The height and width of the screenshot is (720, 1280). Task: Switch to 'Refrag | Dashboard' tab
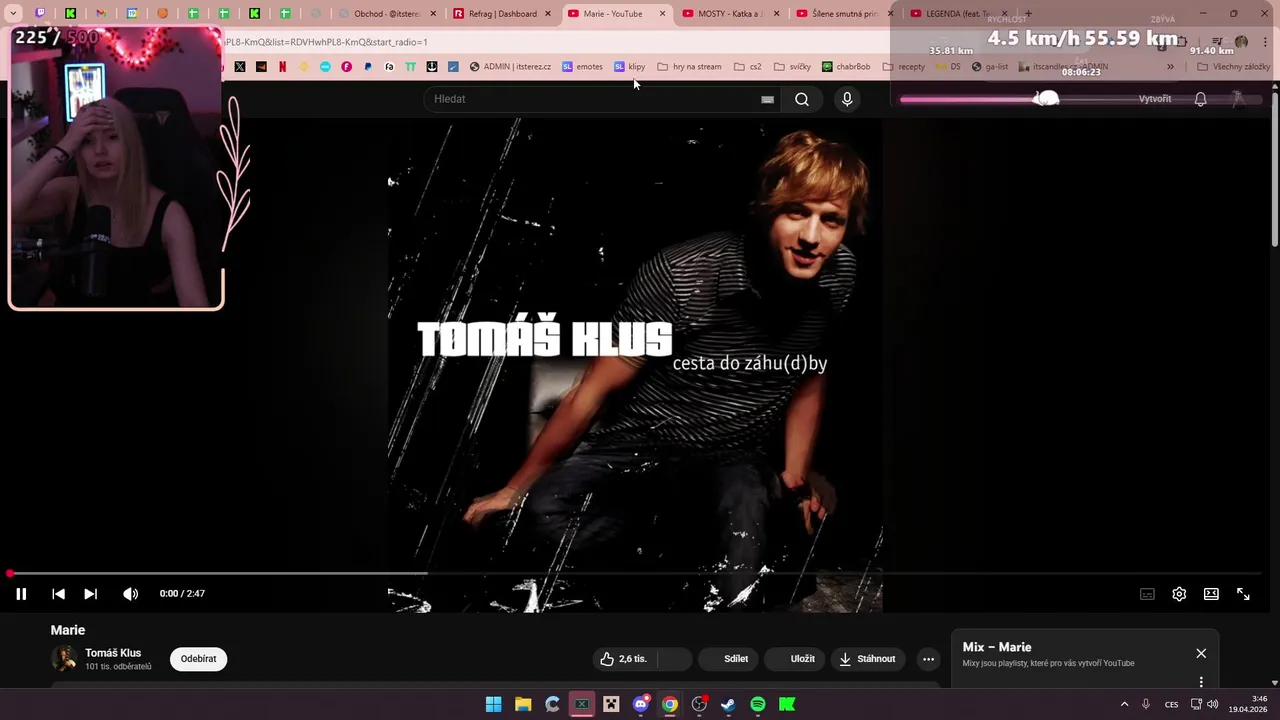click(x=502, y=14)
